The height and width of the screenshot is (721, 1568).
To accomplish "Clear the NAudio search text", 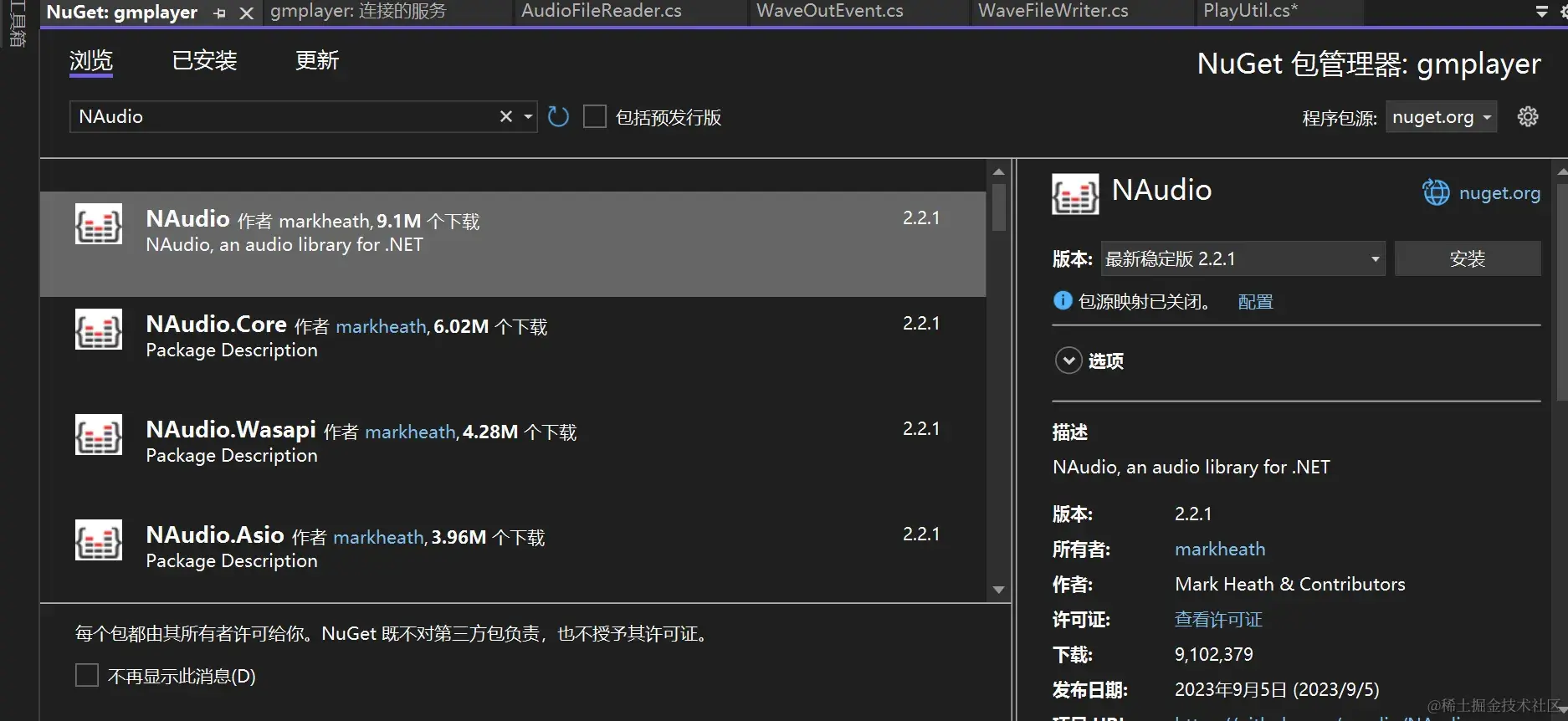I will click(505, 116).
